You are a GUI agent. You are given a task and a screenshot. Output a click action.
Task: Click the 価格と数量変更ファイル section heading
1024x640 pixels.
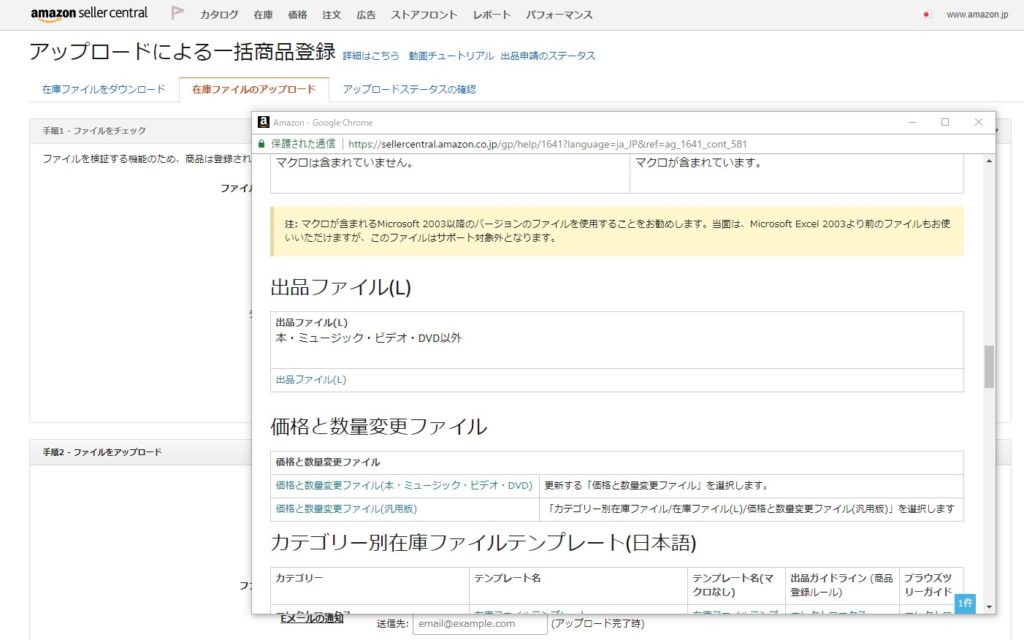(x=379, y=426)
